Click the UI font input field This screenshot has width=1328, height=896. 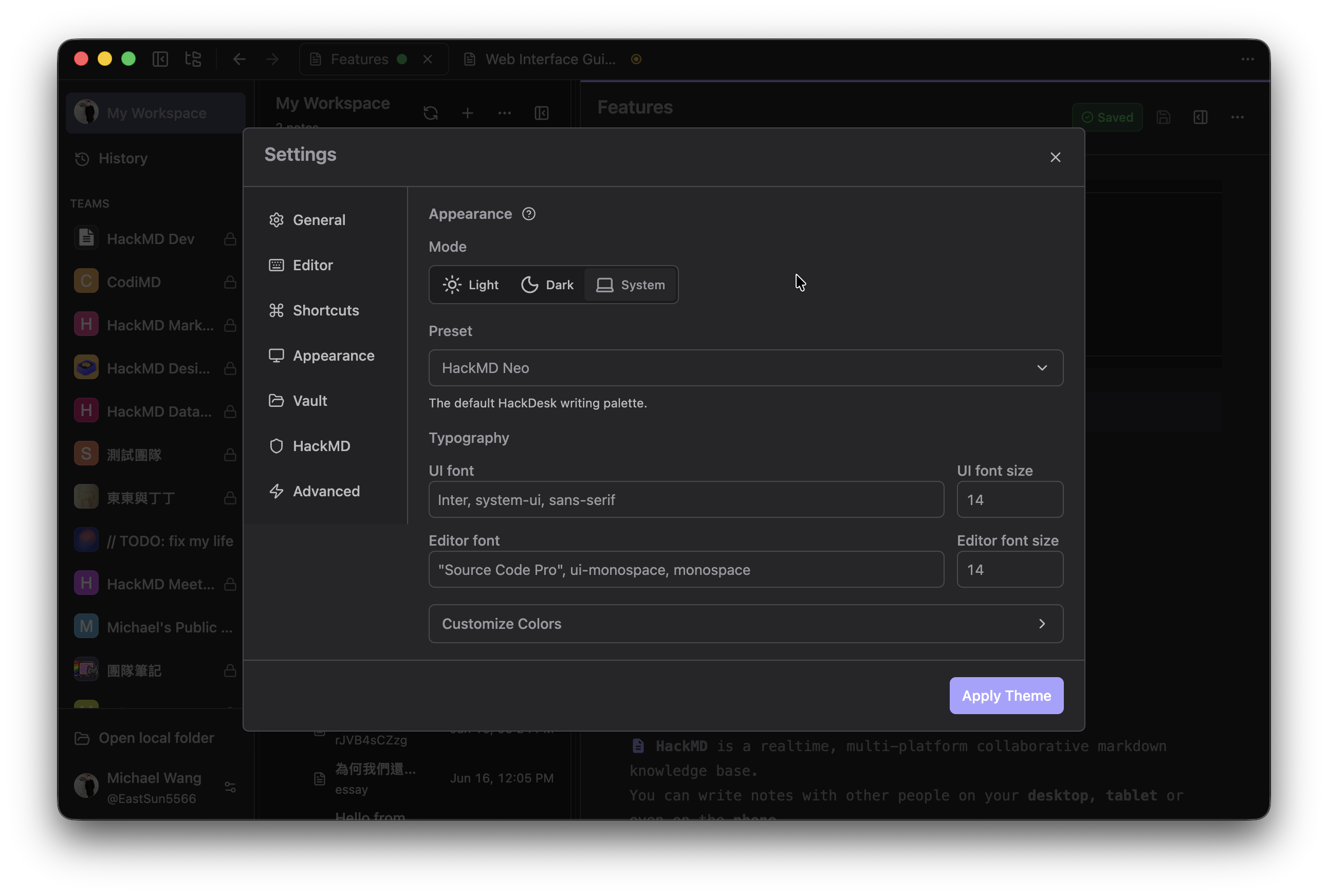(x=686, y=500)
